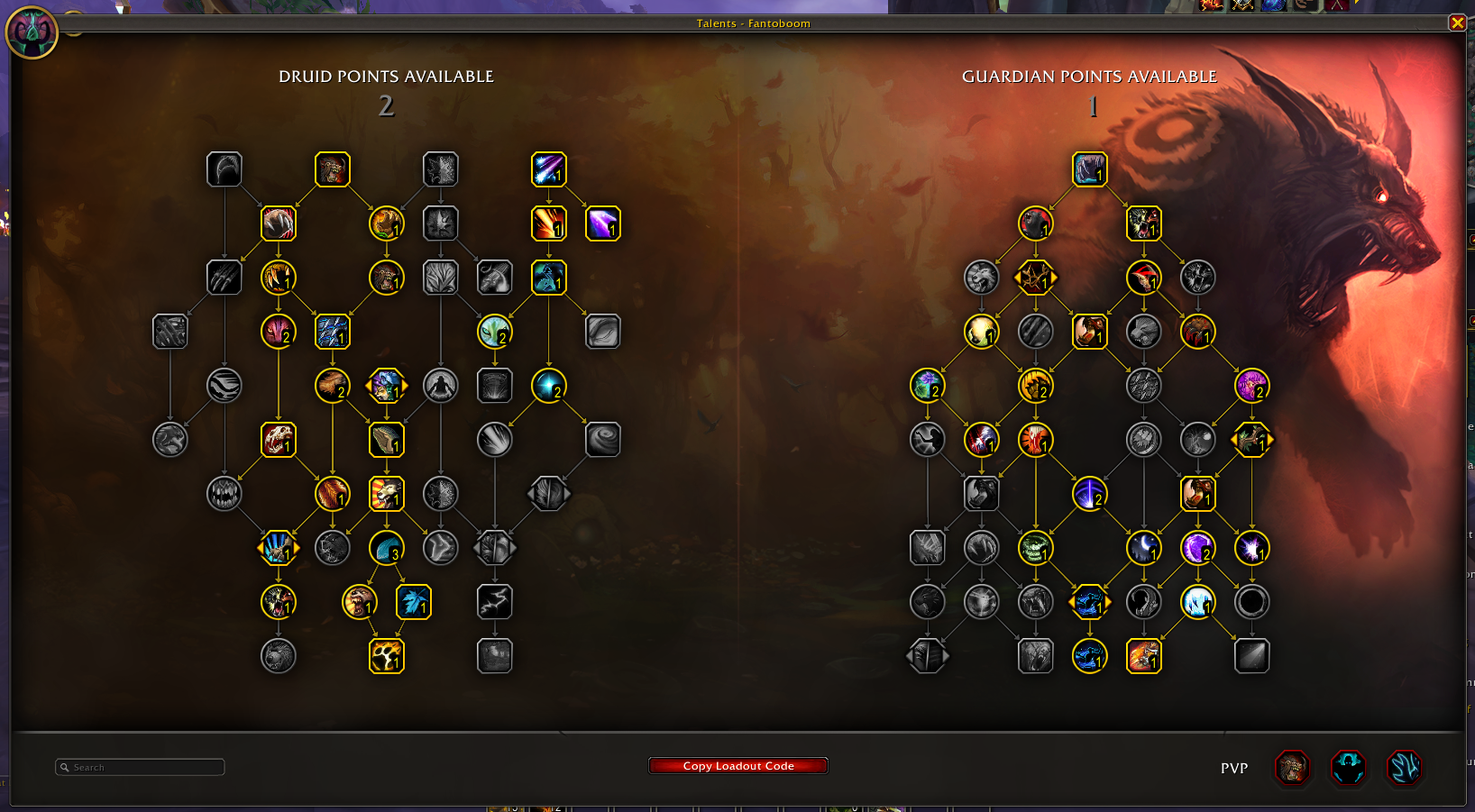Open the tree branch choice node

pyautogui.click(x=1252, y=440)
